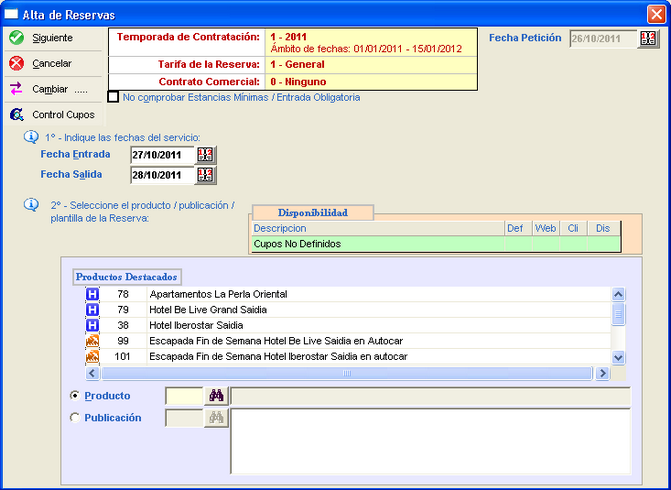Click the Fecha Entrada date field

[x=162, y=155]
